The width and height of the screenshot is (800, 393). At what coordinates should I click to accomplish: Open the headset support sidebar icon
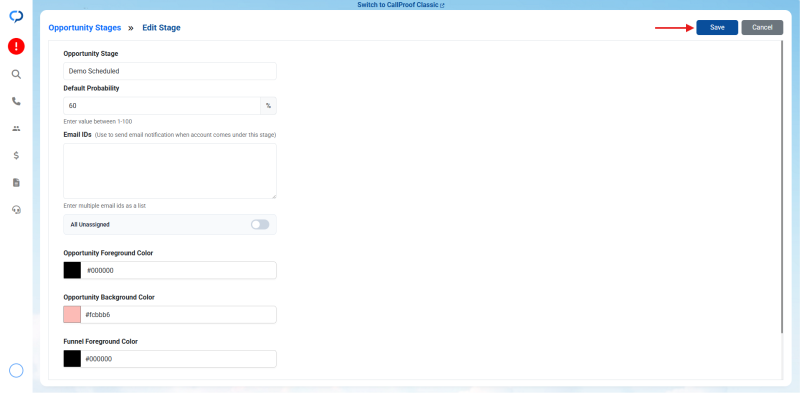pos(16,210)
